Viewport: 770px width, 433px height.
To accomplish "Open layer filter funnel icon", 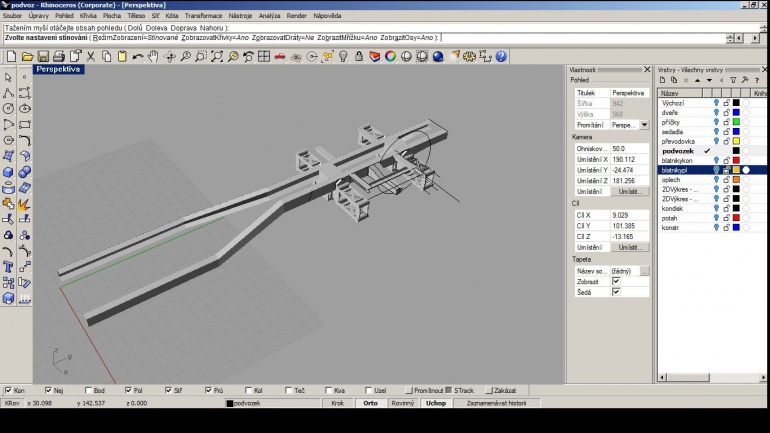I will pos(733,80).
